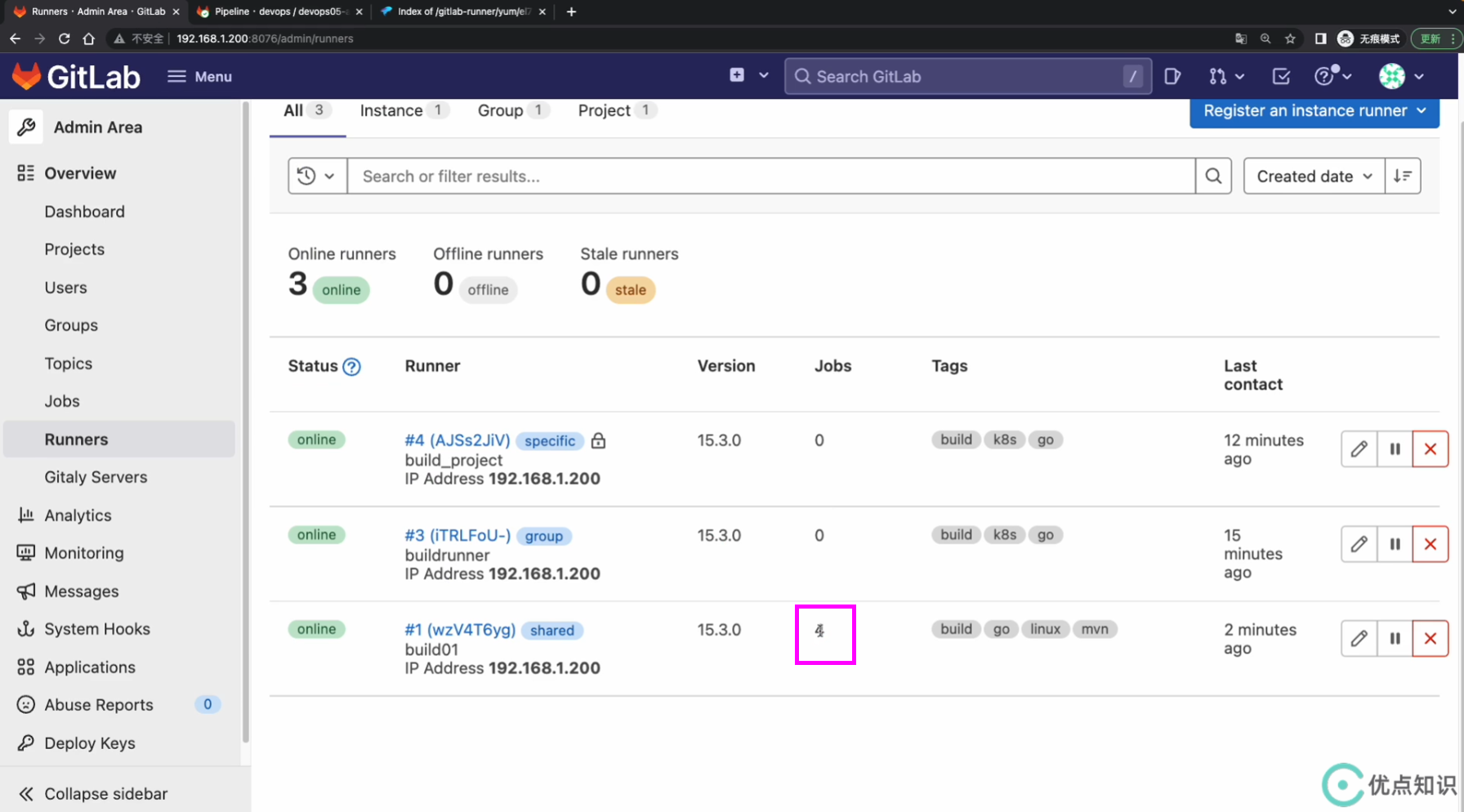Edit runner #4 with pencil icon
Image resolution: width=1464 pixels, height=812 pixels.
click(x=1359, y=448)
